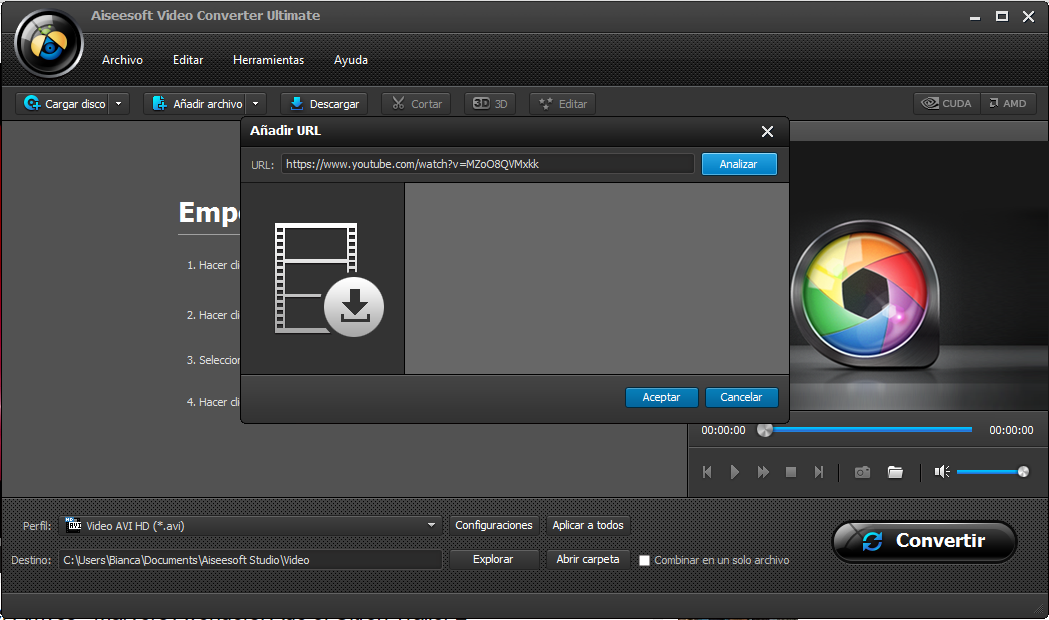The width and height of the screenshot is (1049, 620).
Task: Open the Herramientas menu
Action: click(268, 60)
